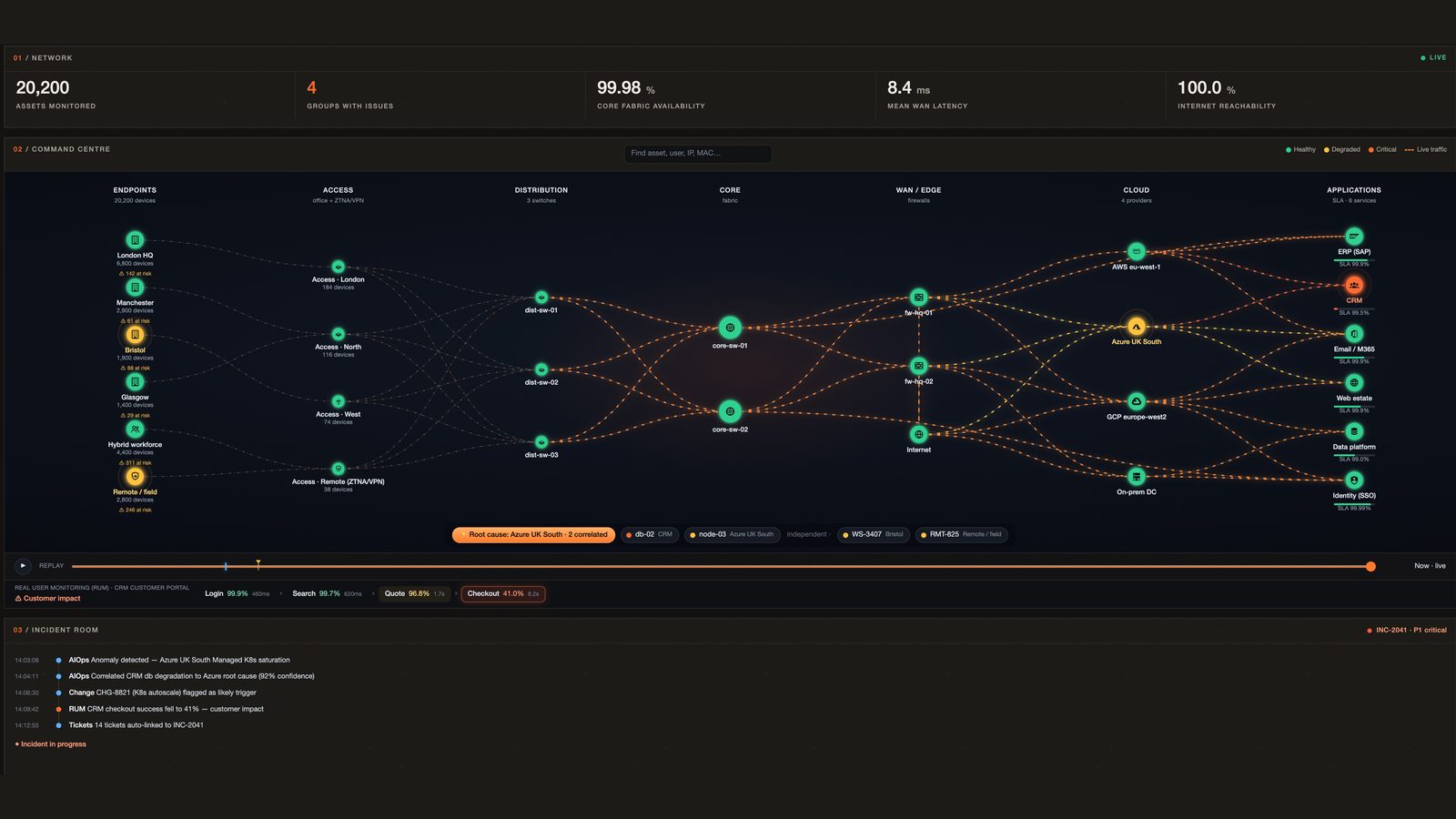Select the Manchester endpoint node

coord(135,288)
